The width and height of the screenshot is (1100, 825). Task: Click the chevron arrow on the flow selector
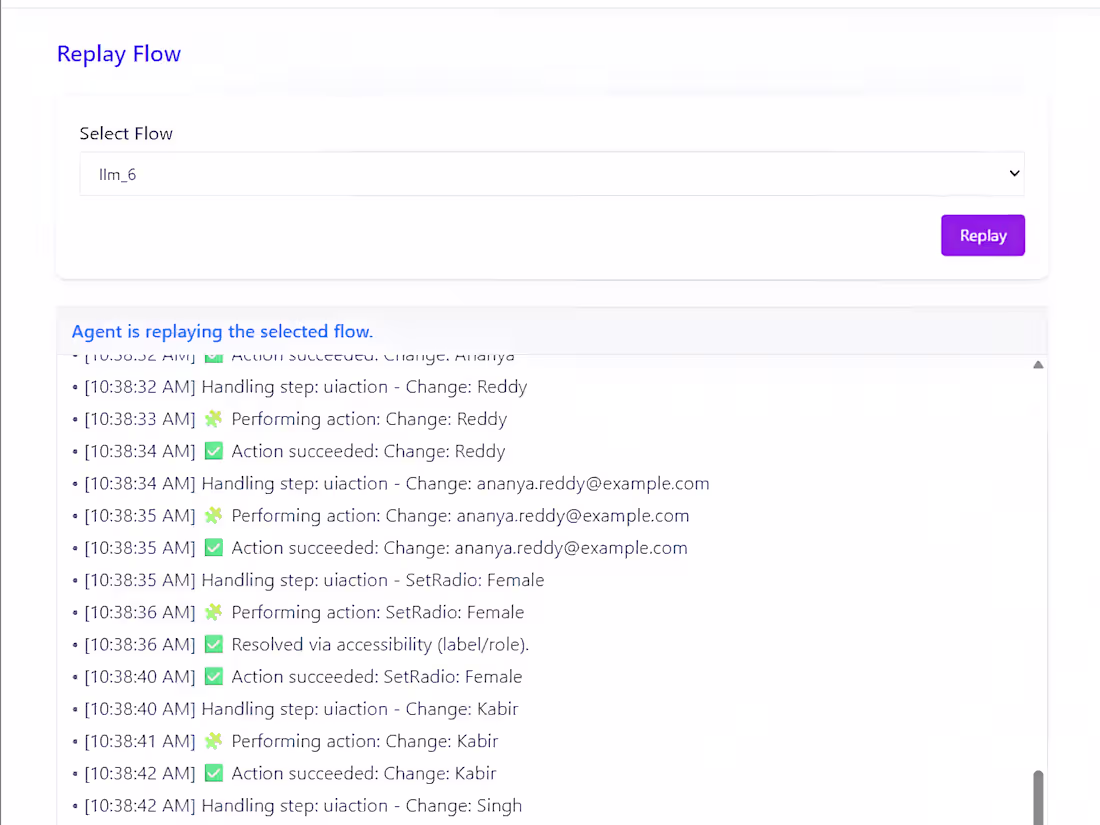(1013, 173)
